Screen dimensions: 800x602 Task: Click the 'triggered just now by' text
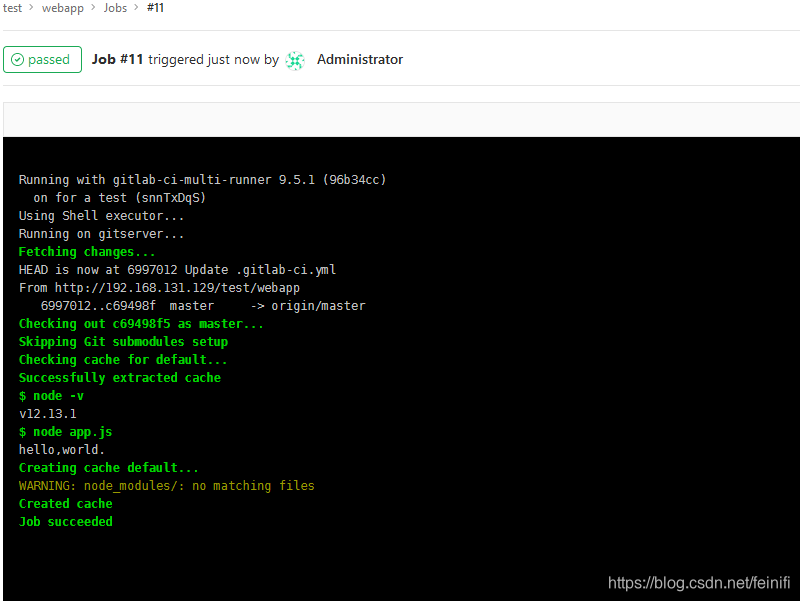click(x=213, y=60)
